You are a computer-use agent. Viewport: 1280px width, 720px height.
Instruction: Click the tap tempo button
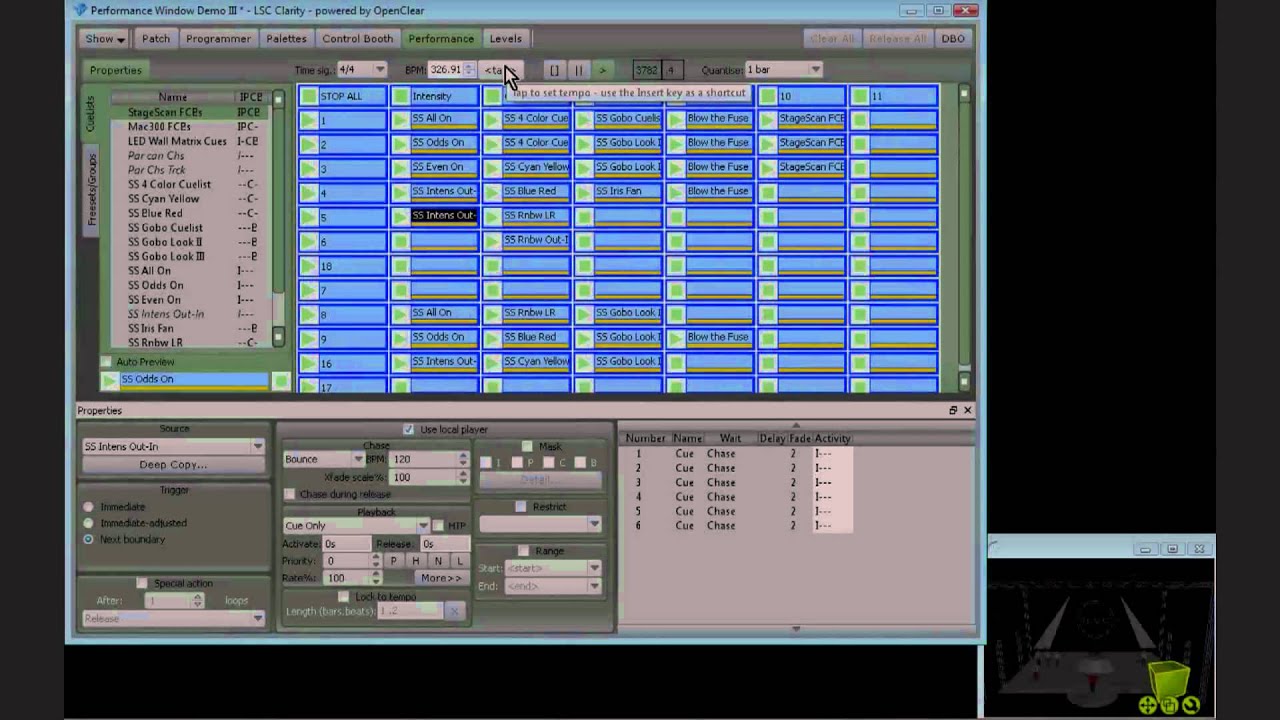point(500,70)
